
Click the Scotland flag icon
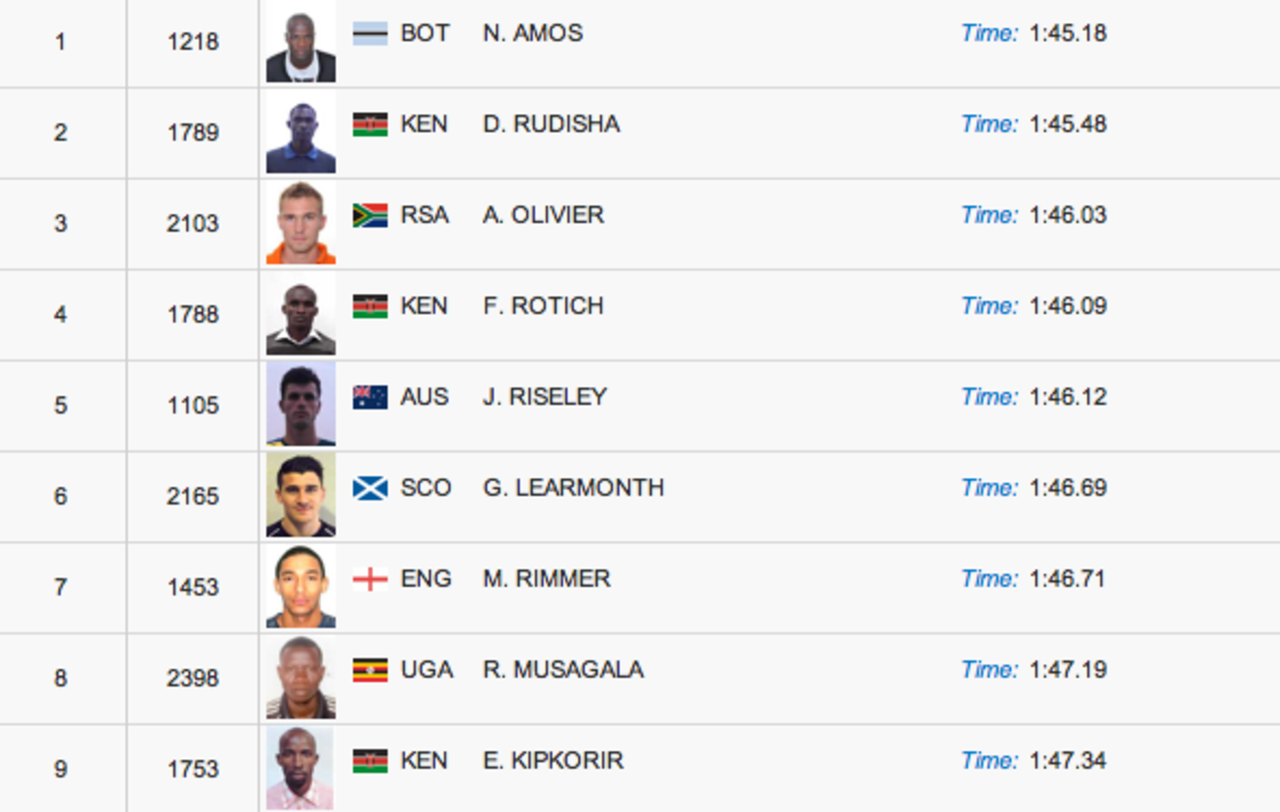[x=370, y=489]
